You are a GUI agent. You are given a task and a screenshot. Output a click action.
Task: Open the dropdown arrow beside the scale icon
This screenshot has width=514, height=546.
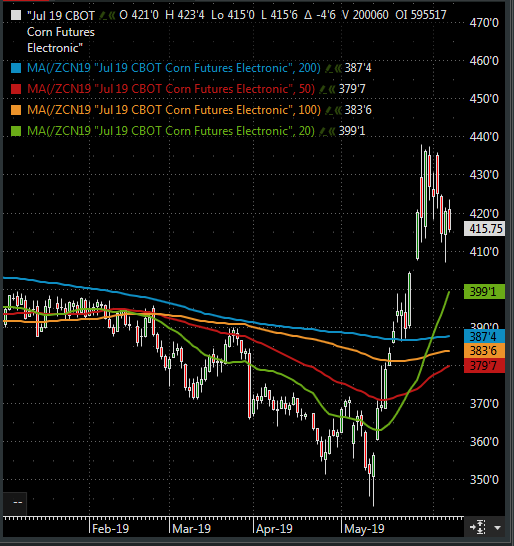click(x=498, y=528)
